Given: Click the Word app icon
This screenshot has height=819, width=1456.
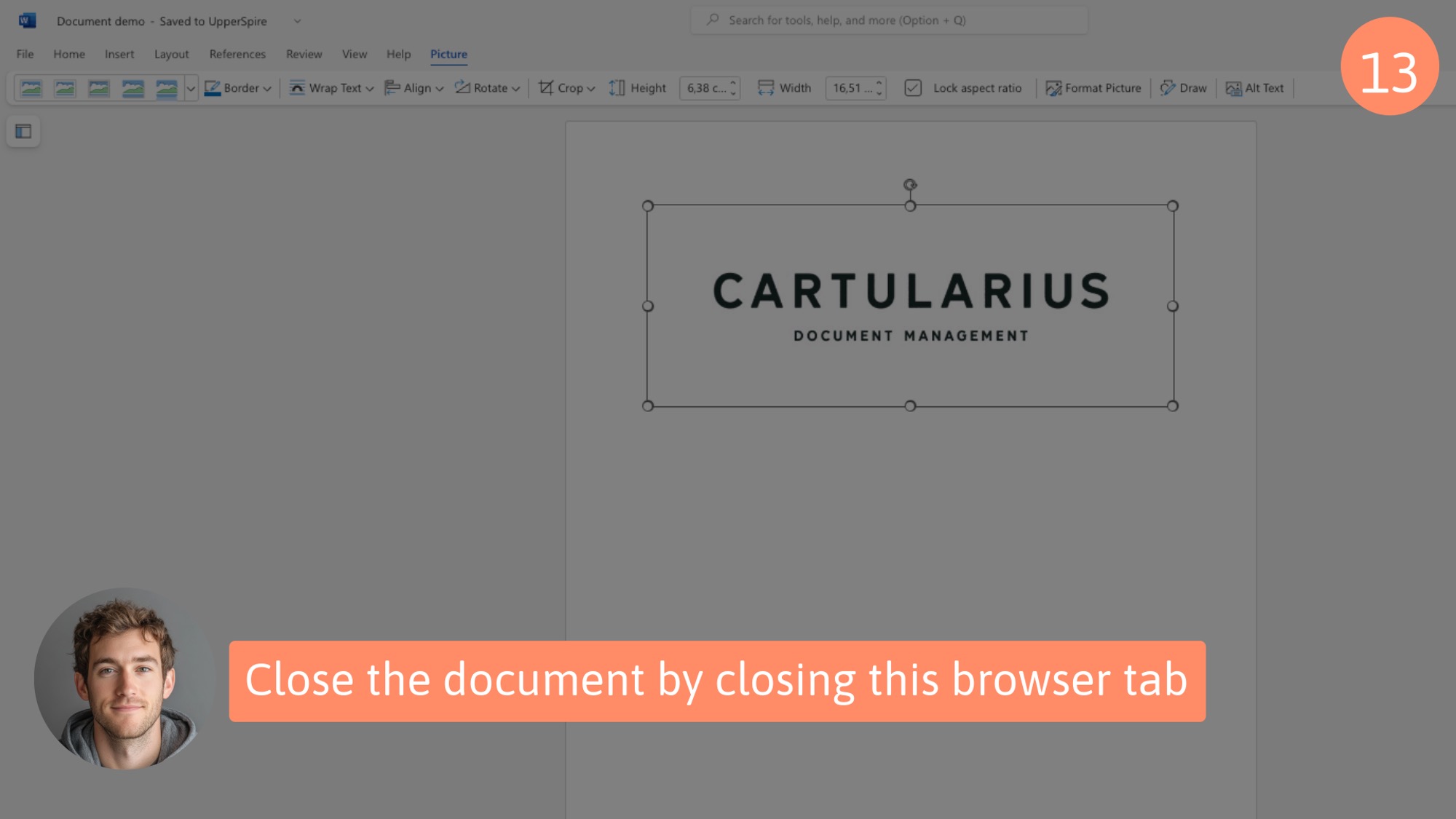Looking at the screenshot, I should [x=27, y=20].
